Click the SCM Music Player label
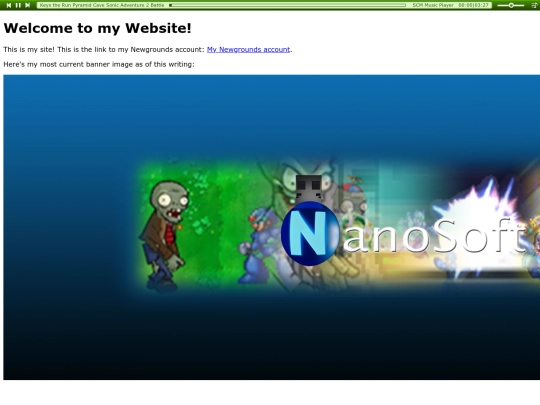The width and height of the screenshot is (540, 405). tap(433, 5)
